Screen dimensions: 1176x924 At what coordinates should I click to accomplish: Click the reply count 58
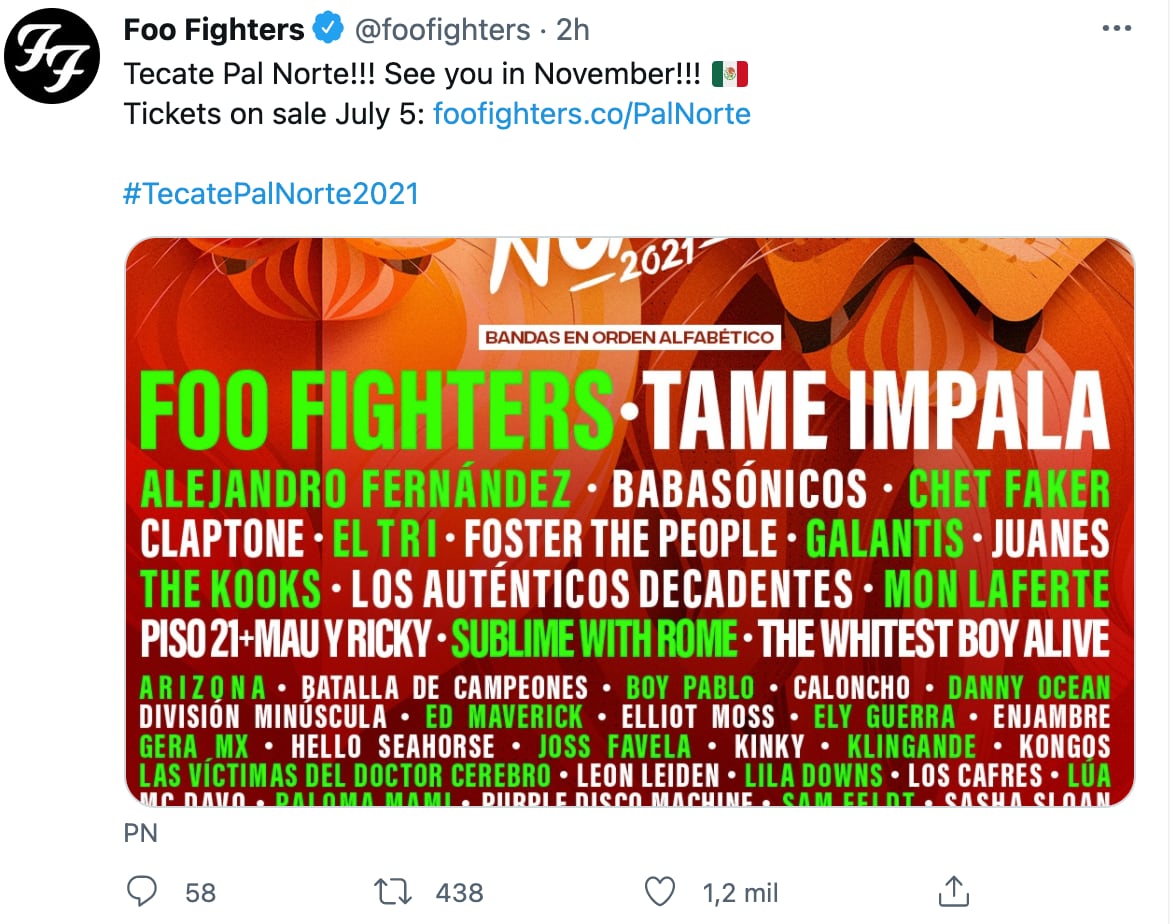200,891
